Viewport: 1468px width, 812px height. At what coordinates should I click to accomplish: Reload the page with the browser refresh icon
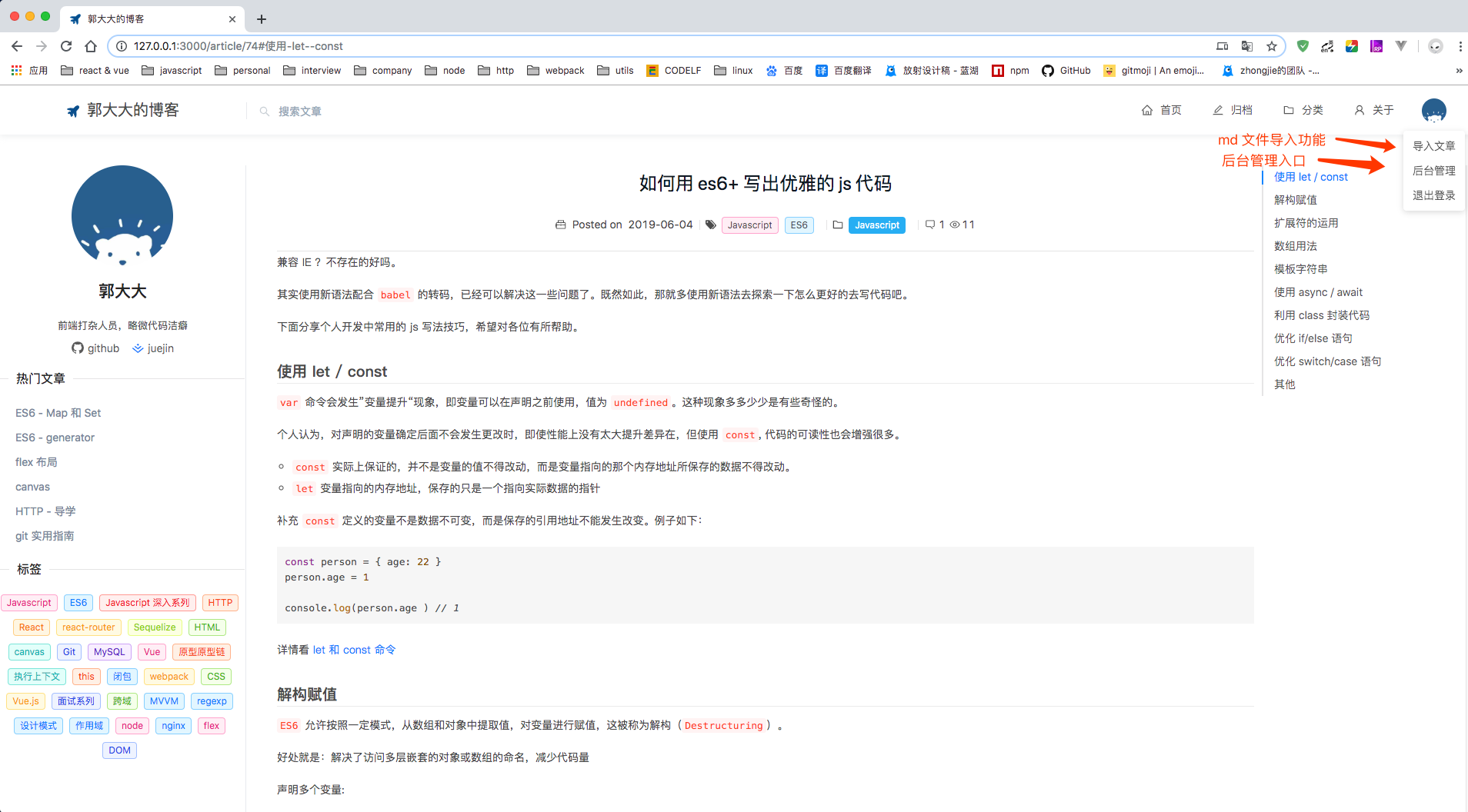[x=66, y=46]
